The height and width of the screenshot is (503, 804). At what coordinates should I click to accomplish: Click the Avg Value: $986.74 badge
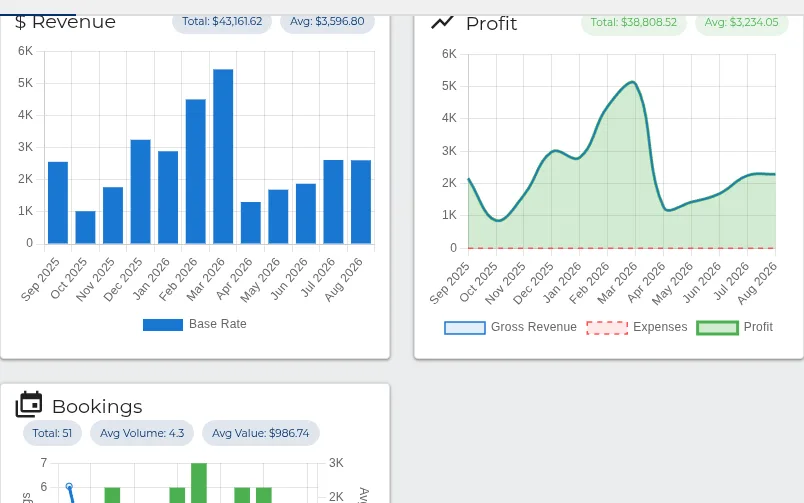[x=261, y=433]
